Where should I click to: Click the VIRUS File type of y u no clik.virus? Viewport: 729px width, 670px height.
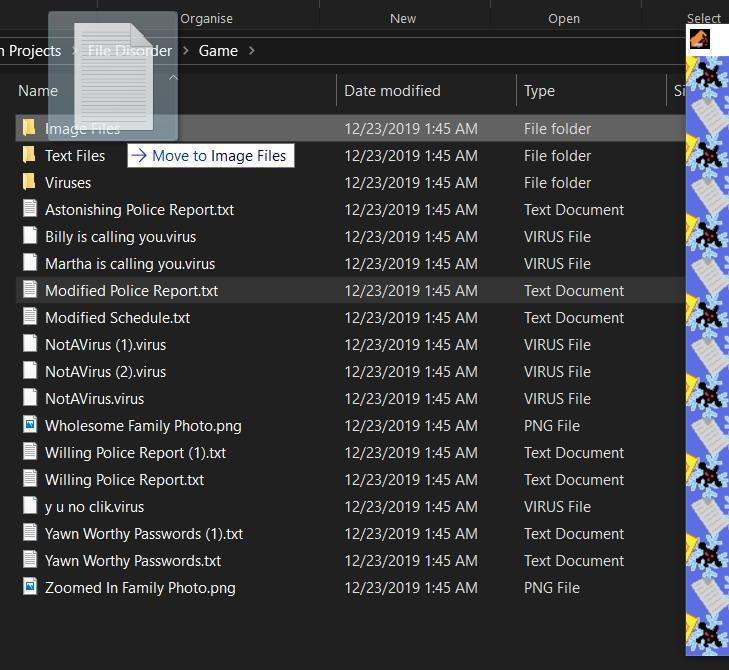[x=557, y=506]
